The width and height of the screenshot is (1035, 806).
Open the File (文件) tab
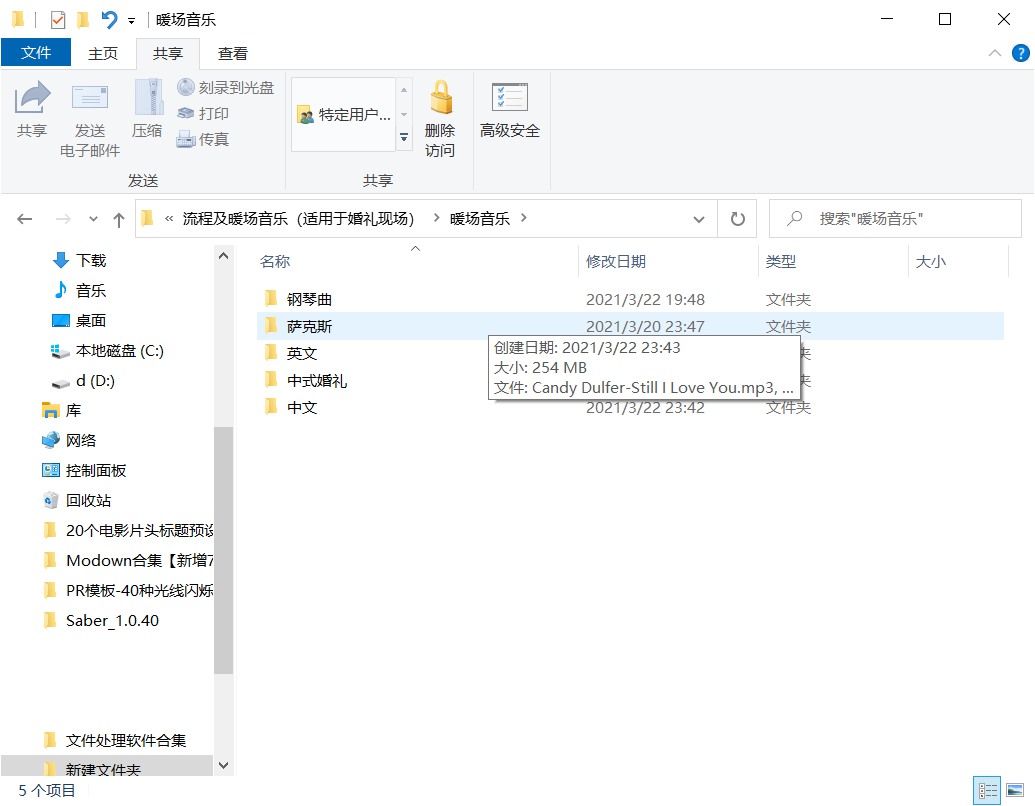click(36, 53)
